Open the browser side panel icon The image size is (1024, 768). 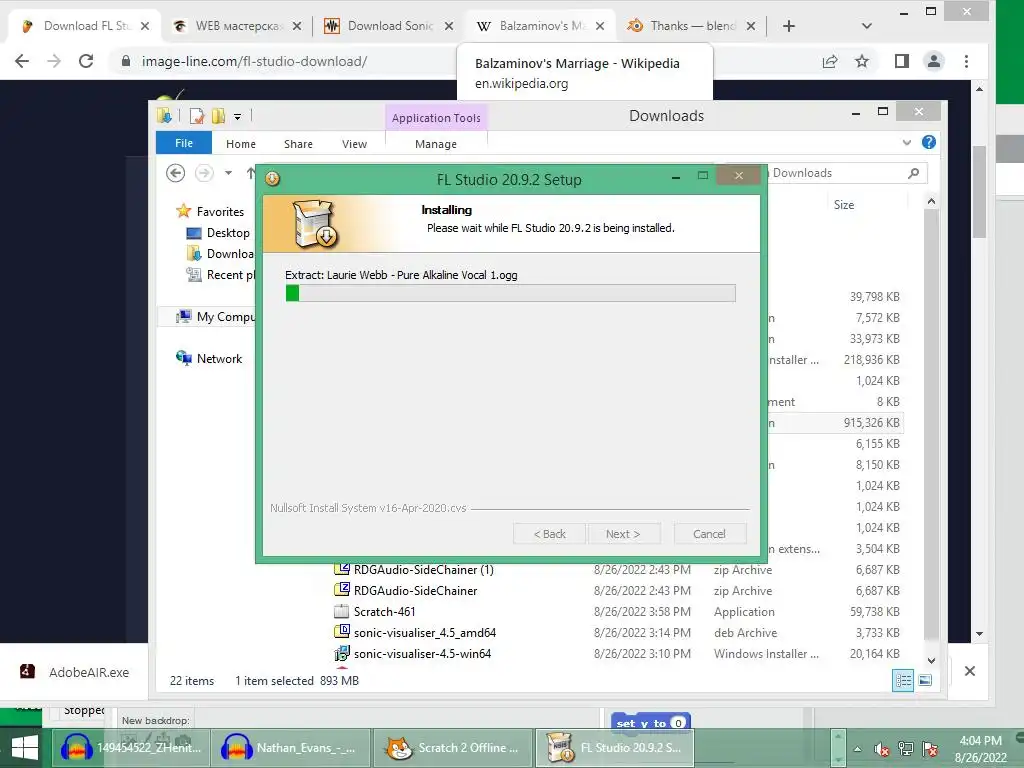902,61
